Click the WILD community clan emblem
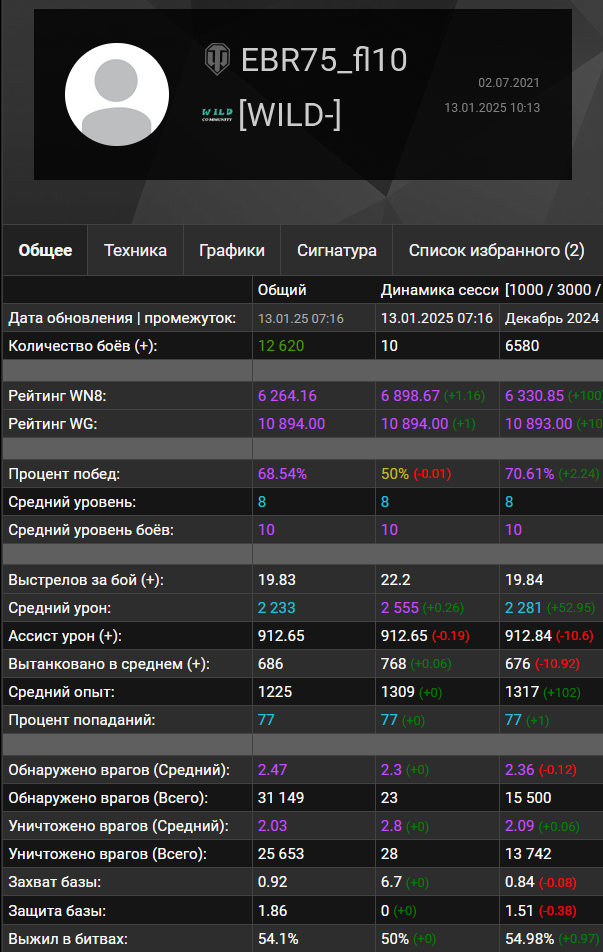The height and width of the screenshot is (952, 603). [x=217, y=116]
